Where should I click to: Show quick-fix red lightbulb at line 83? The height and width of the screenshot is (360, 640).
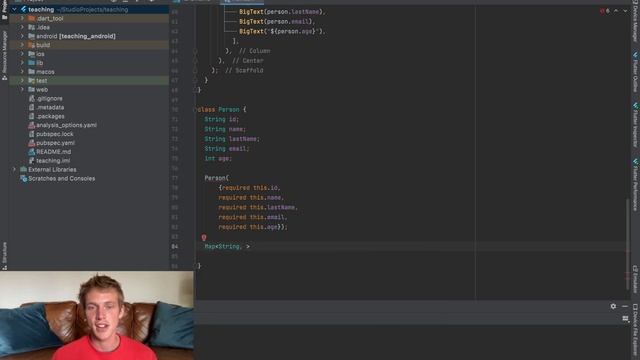(204, 237)
